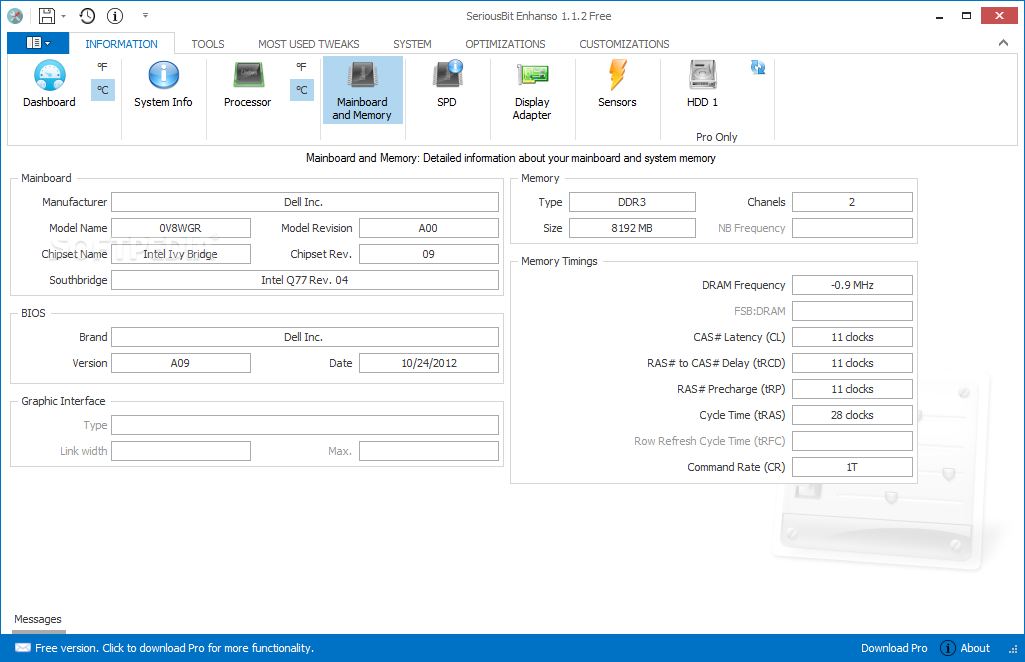This screenshot has height=662, width=1025.
Task: Open System Info
Action: tap(163, 84)
